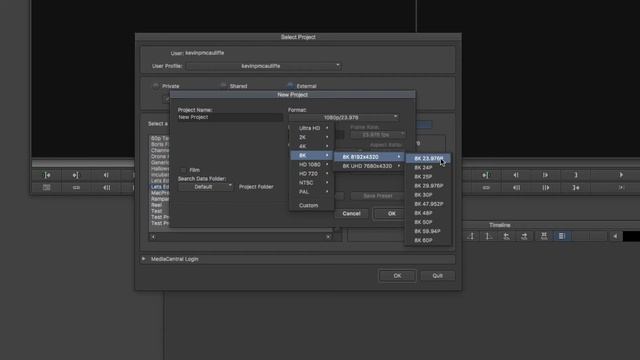Click Cancel in New Project dialog
Viewport: 640px width, 360px height.
351,213
